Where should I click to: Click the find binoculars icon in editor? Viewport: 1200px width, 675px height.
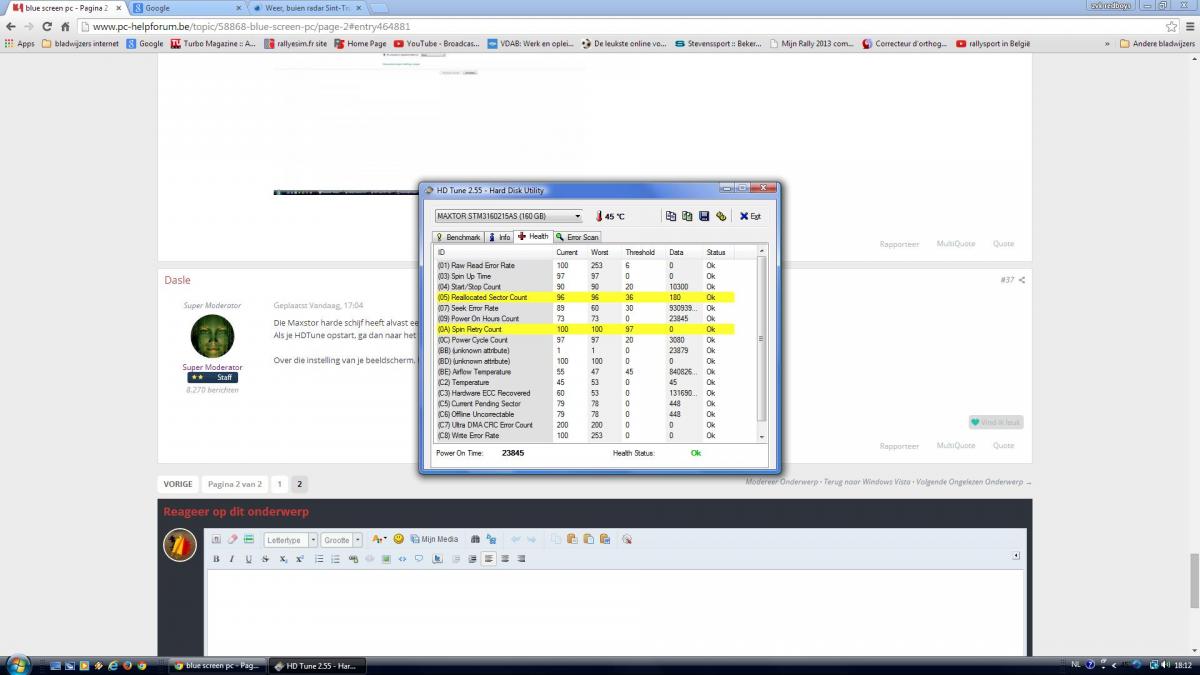[475, 539]
